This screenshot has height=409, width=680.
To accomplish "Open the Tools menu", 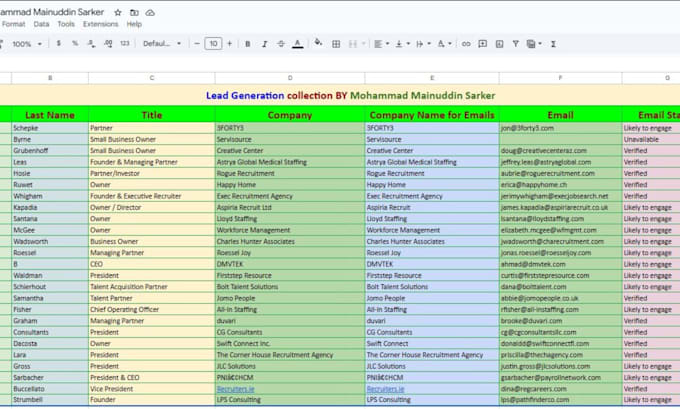I will pos(66,24).
